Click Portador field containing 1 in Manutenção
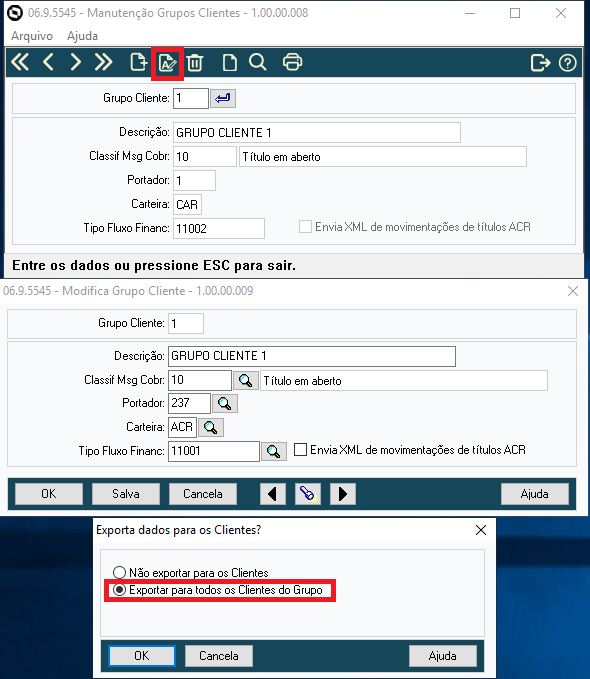Viewport: 590px width, 679px height. point(194,181)
